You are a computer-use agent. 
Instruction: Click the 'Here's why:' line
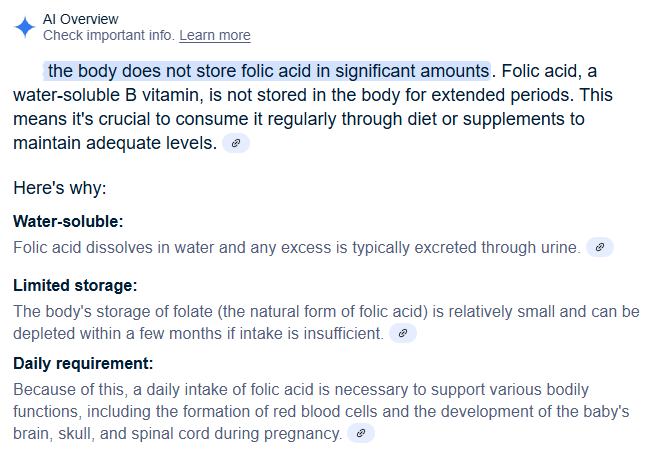tap(60, 188)
